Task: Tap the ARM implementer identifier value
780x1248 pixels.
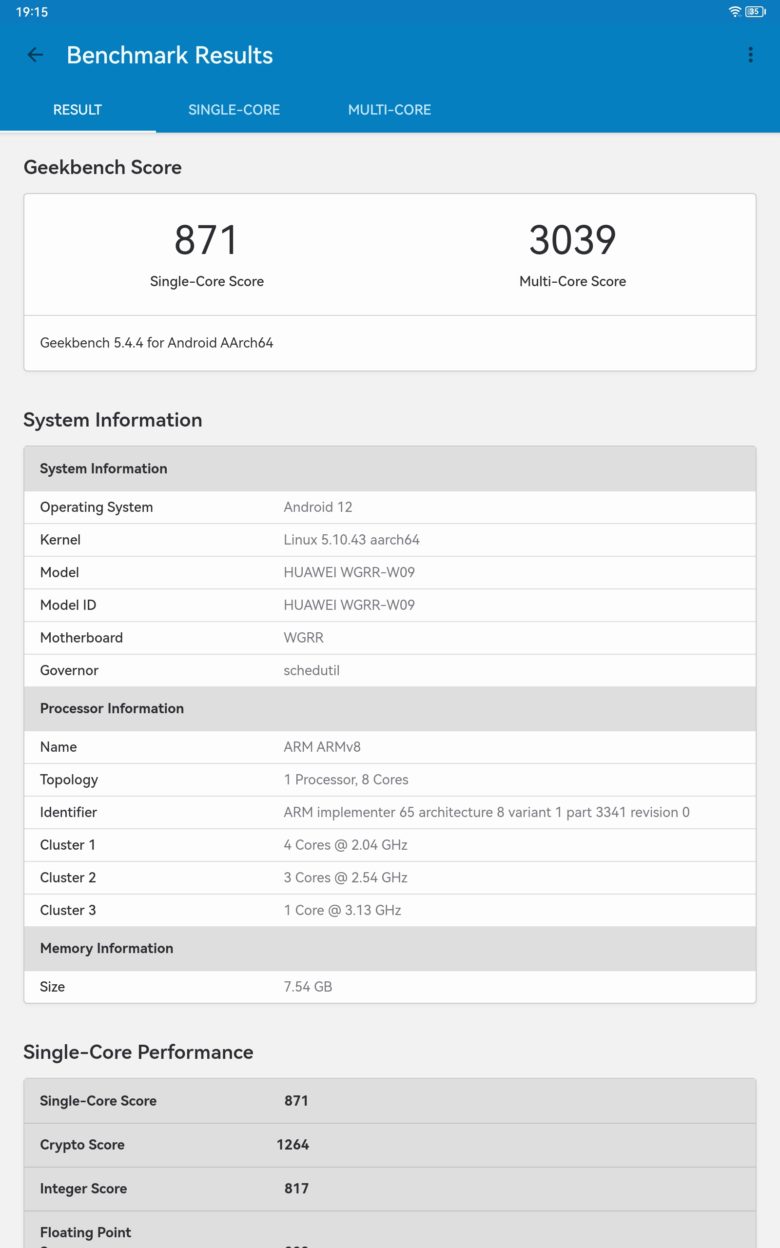Action: click(487, 812)
